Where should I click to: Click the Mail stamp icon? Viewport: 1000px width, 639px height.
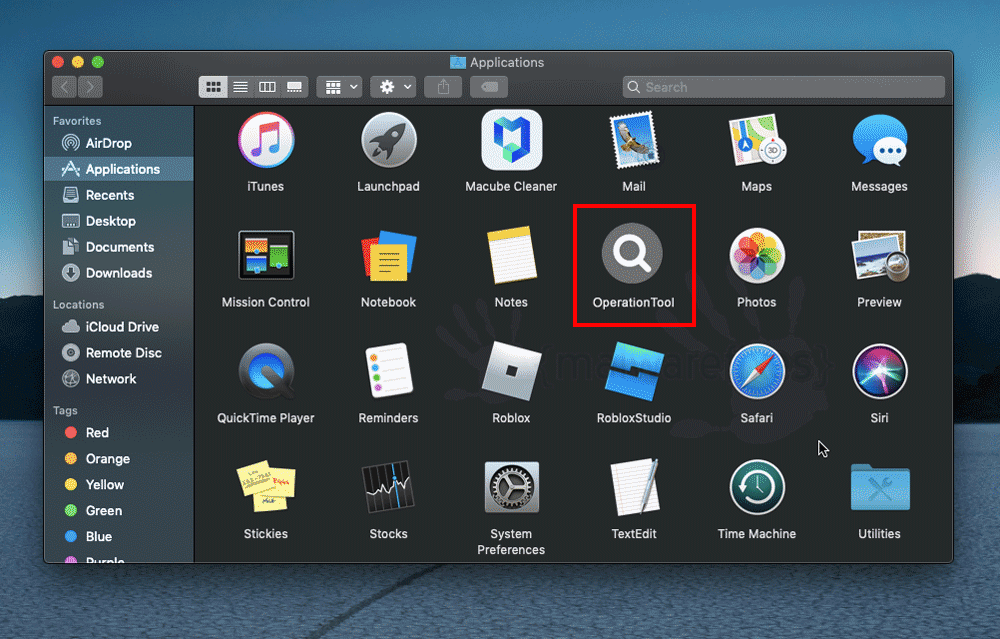(634, 140)
